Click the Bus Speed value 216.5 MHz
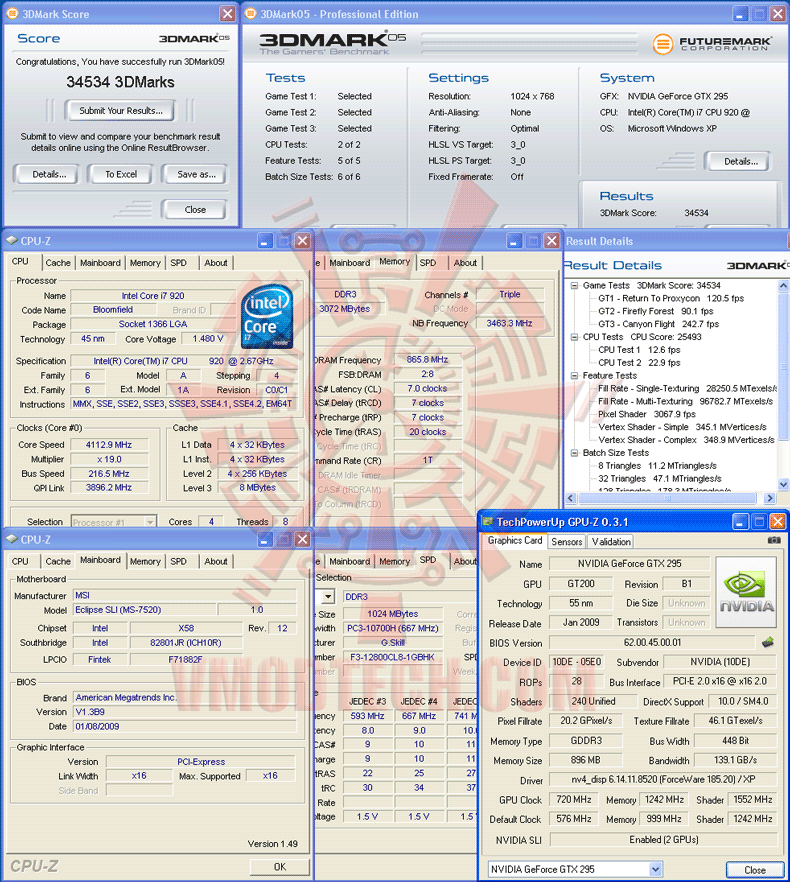The width and height of the screenshot is (790, 882). tap(109, 474)
